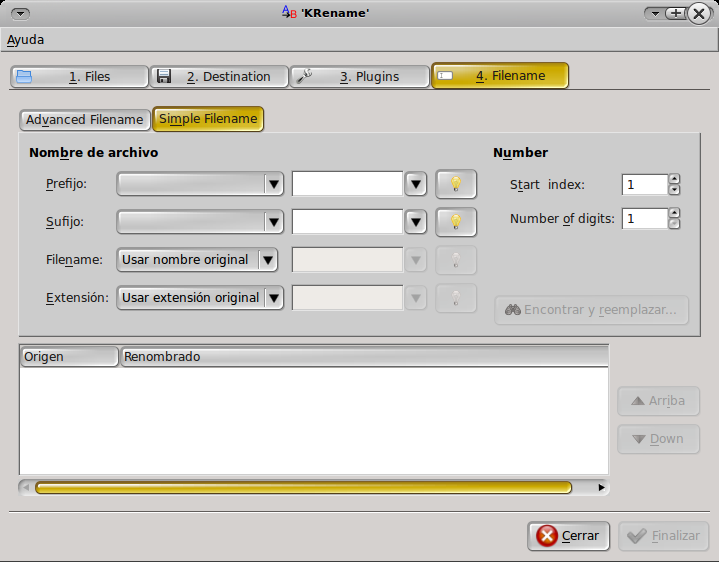Image resolution: width=719 pixels, height=562 pixels.
Task: Open the 'Usar extensión original' dropdown
Action: pyautogui.click(x=200, y=298)
